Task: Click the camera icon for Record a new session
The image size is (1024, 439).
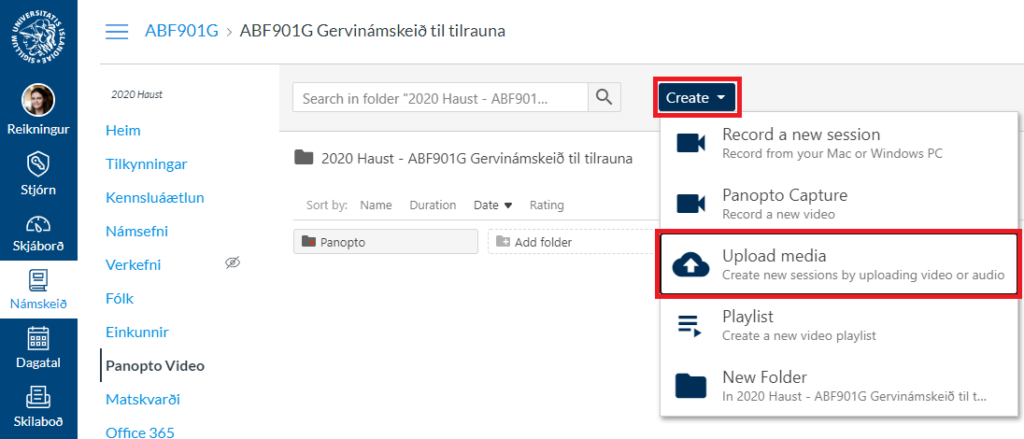Action: tap(692, 143)
